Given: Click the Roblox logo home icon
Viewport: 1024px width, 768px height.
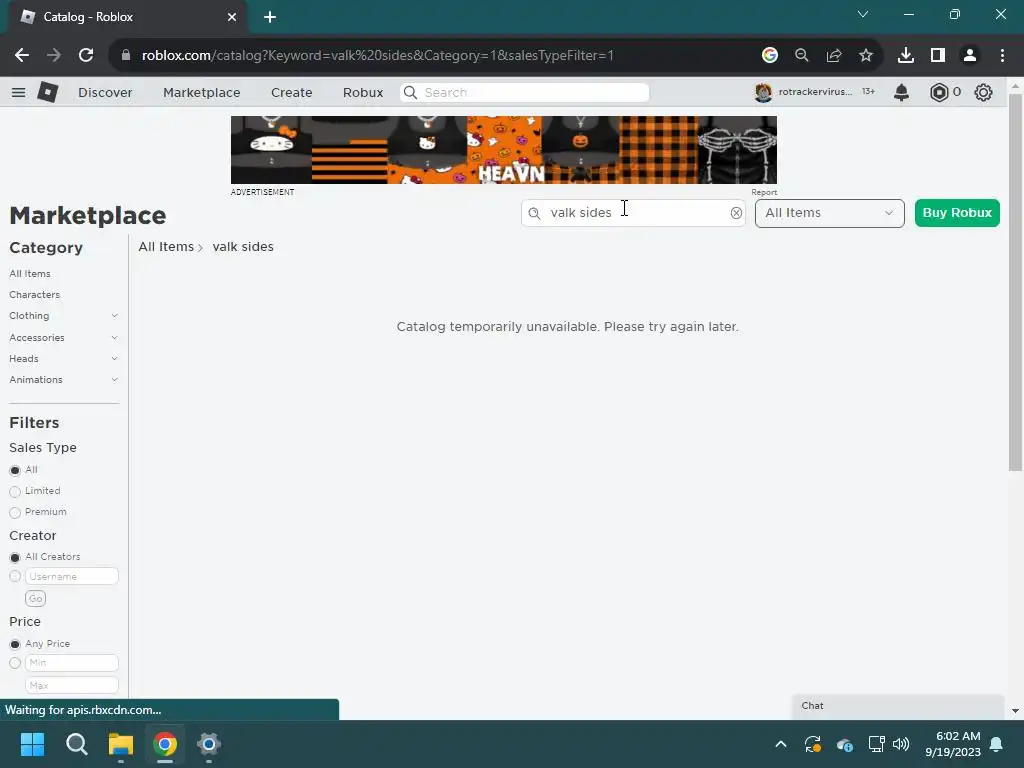Looking at the screenshot, I should [48, 92].
